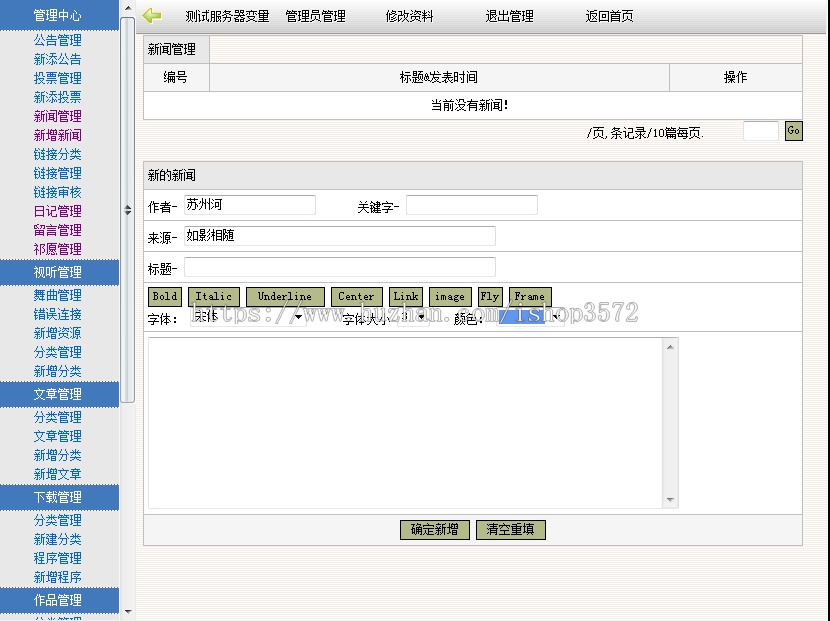The width and height of the screenshot is (830, 621).
Task: Apply Italic formatting button
Action: click(214, 296)
